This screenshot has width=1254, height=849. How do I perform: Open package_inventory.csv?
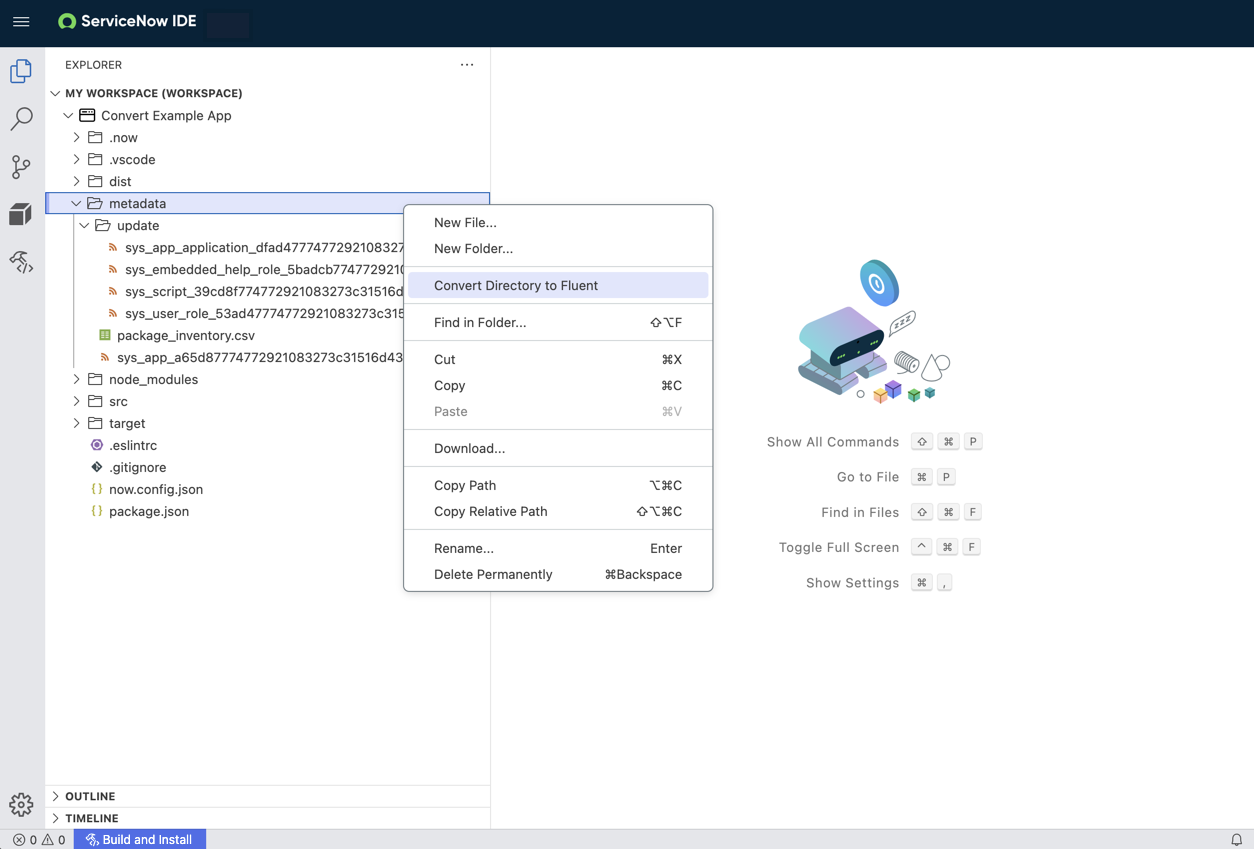pos(186,335)
